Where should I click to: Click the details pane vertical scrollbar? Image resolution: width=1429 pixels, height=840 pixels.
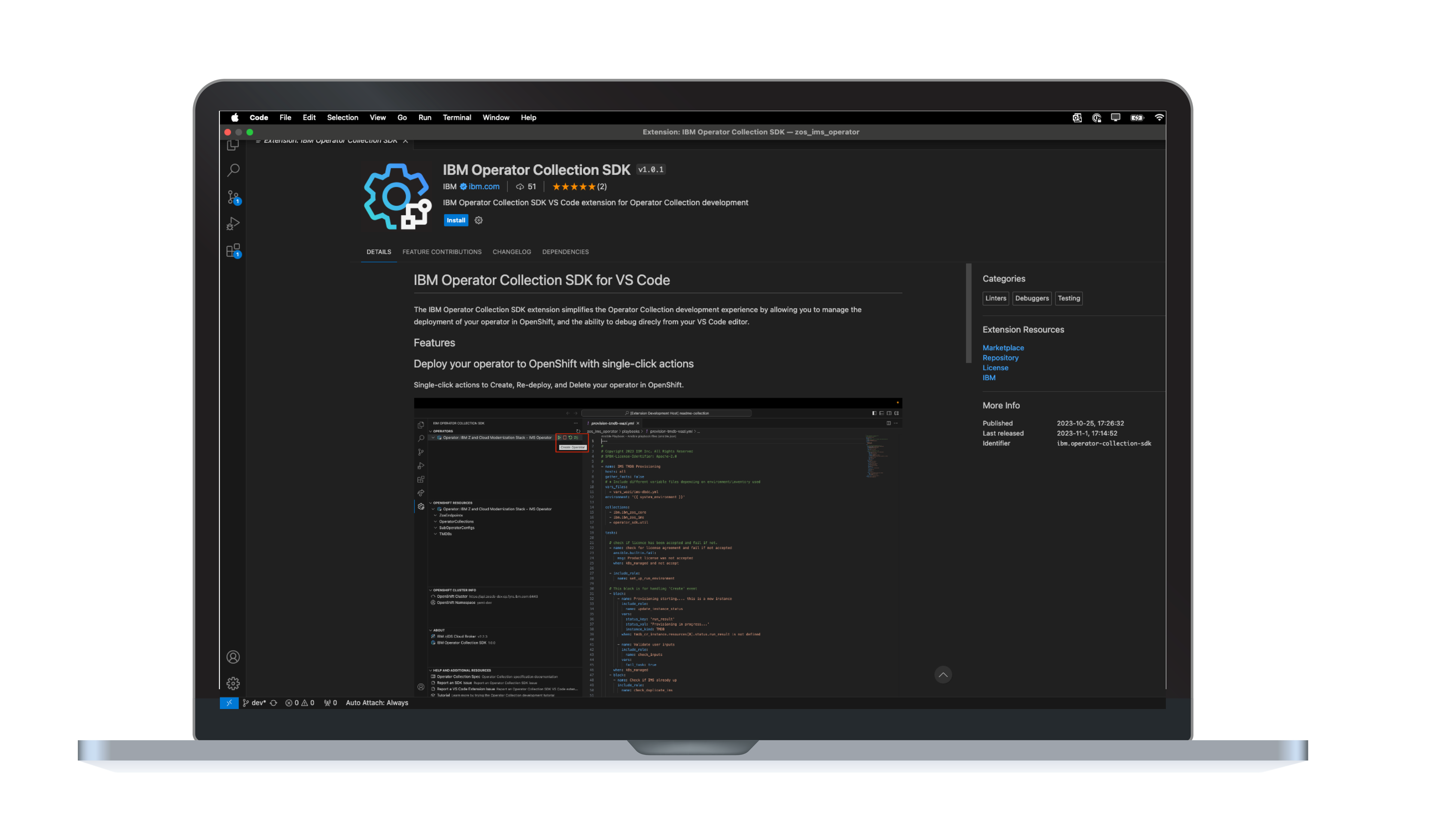pyautogui.click(x=968, y=313)
